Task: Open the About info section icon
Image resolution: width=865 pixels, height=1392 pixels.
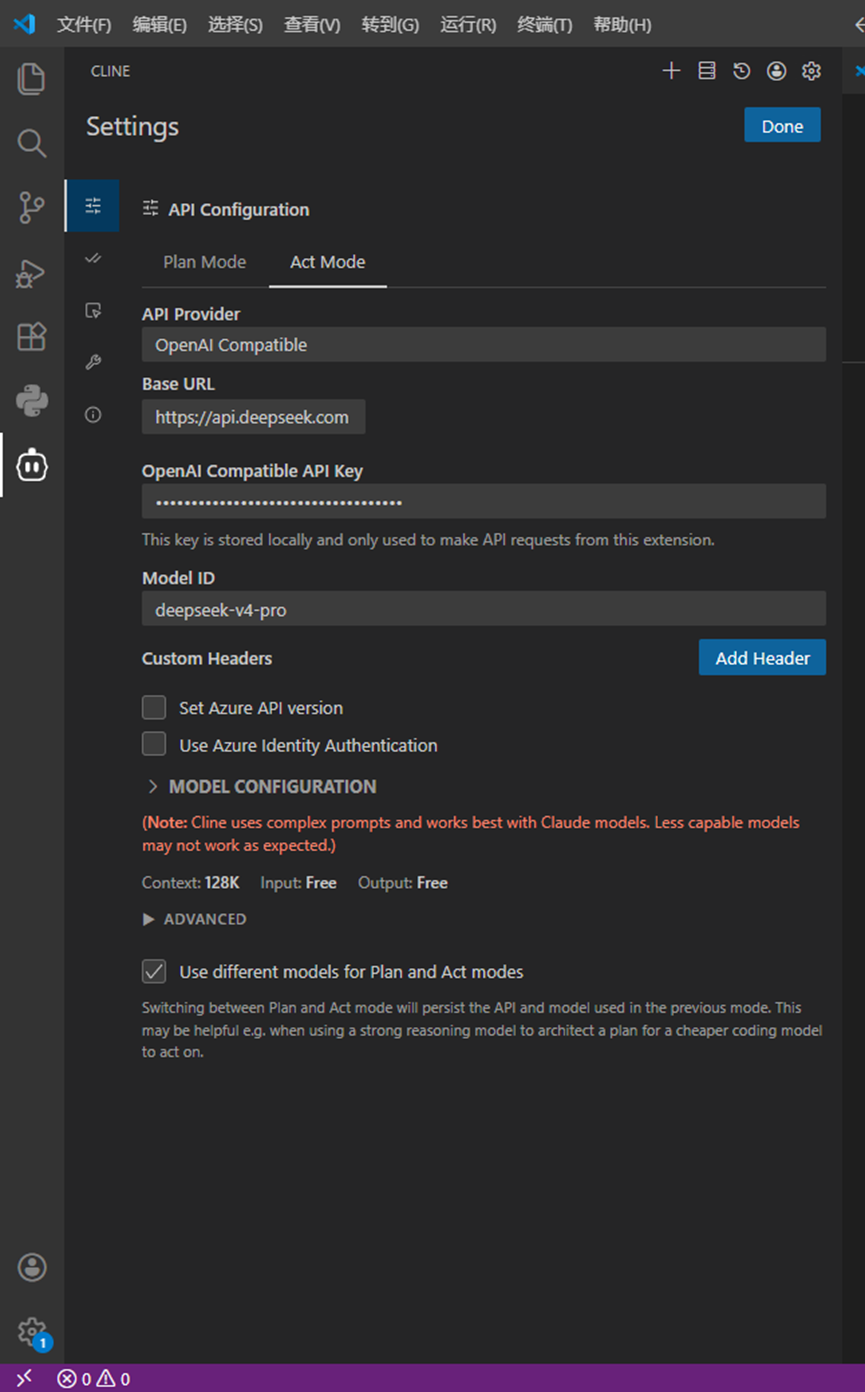Action: 93,414
